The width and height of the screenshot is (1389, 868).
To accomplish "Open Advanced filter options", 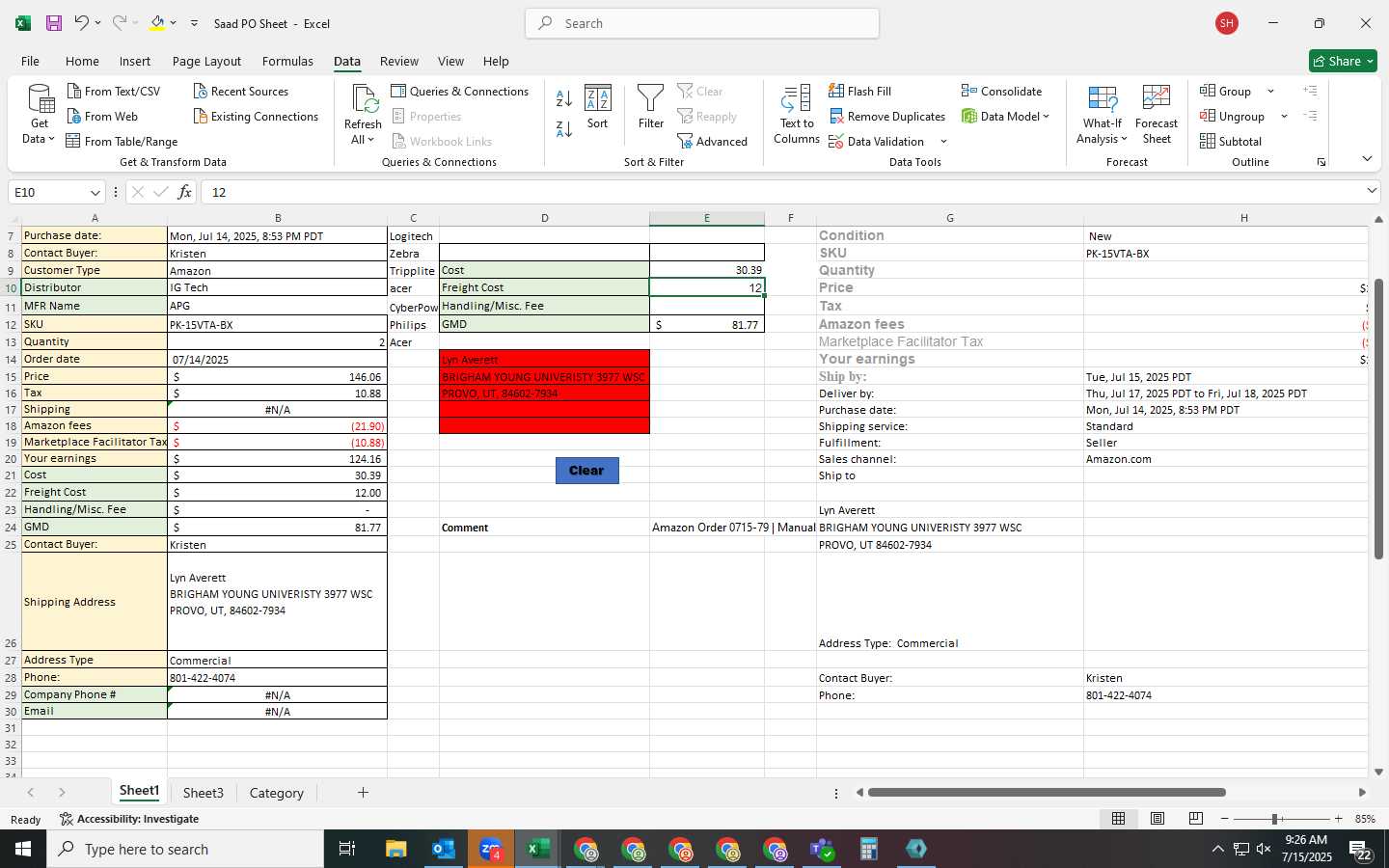I will pyautogui.click(x=713, y=141).
